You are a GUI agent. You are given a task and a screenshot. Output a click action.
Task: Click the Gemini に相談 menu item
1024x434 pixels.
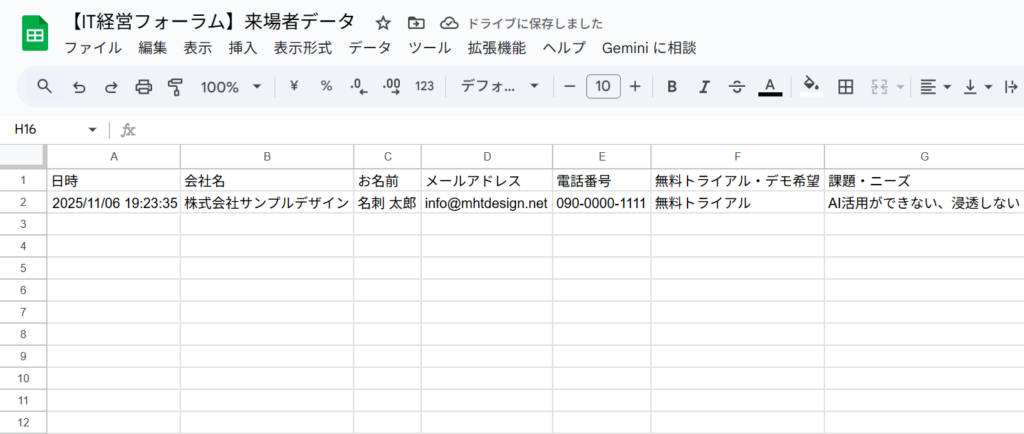click(648, 48)
